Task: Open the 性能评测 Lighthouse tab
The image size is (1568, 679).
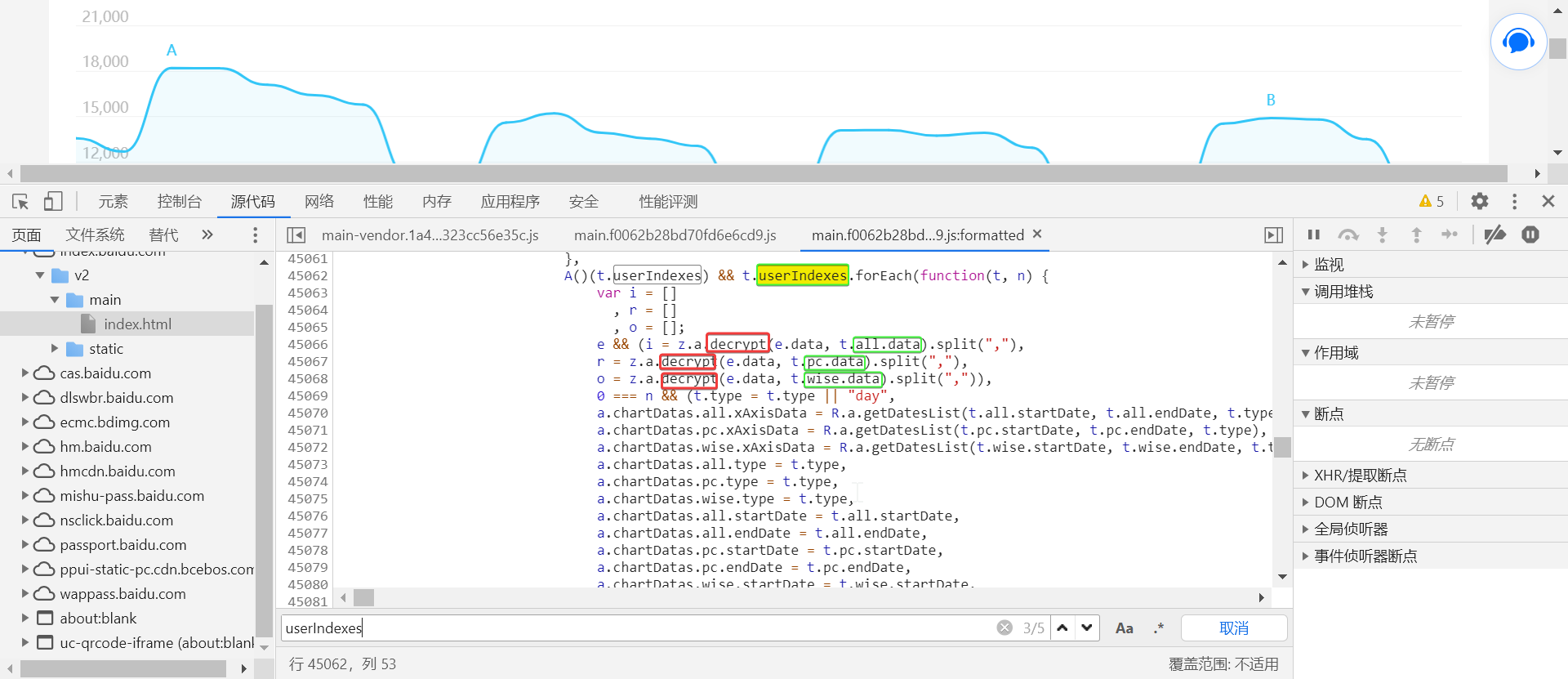Action: (668, 201)
